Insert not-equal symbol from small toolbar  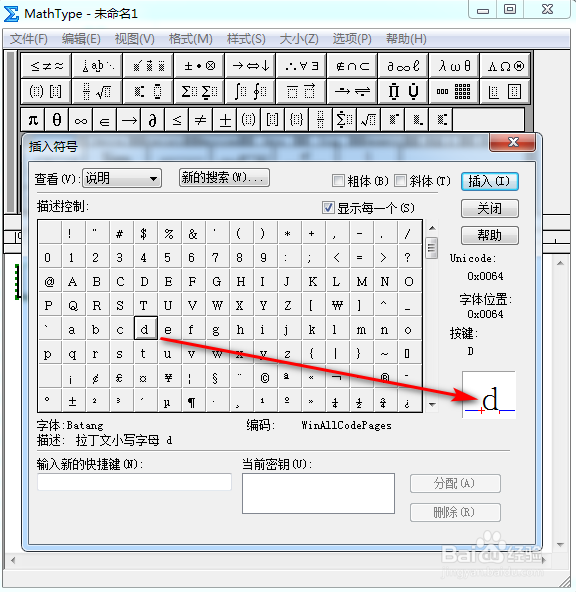pos(200,120)
